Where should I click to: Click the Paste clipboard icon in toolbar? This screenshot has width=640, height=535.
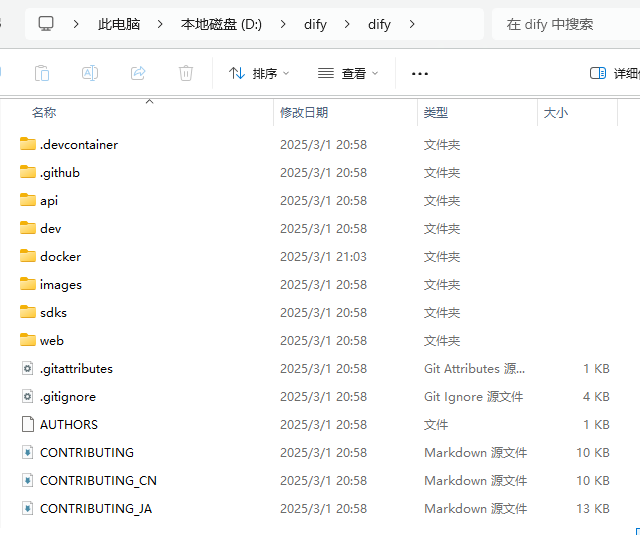[x=42, y=73]
